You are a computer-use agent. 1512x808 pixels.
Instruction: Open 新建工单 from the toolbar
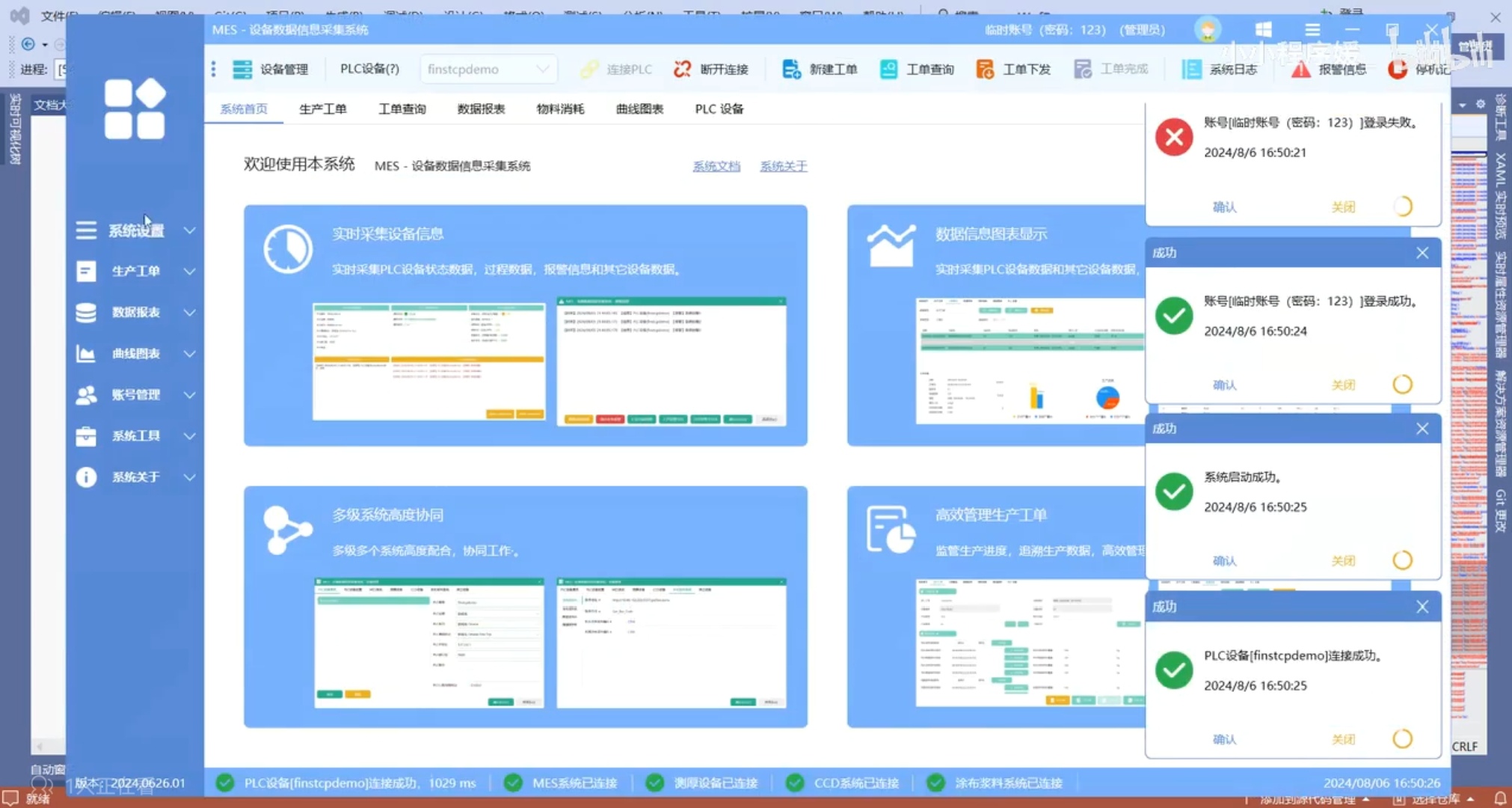791,69
